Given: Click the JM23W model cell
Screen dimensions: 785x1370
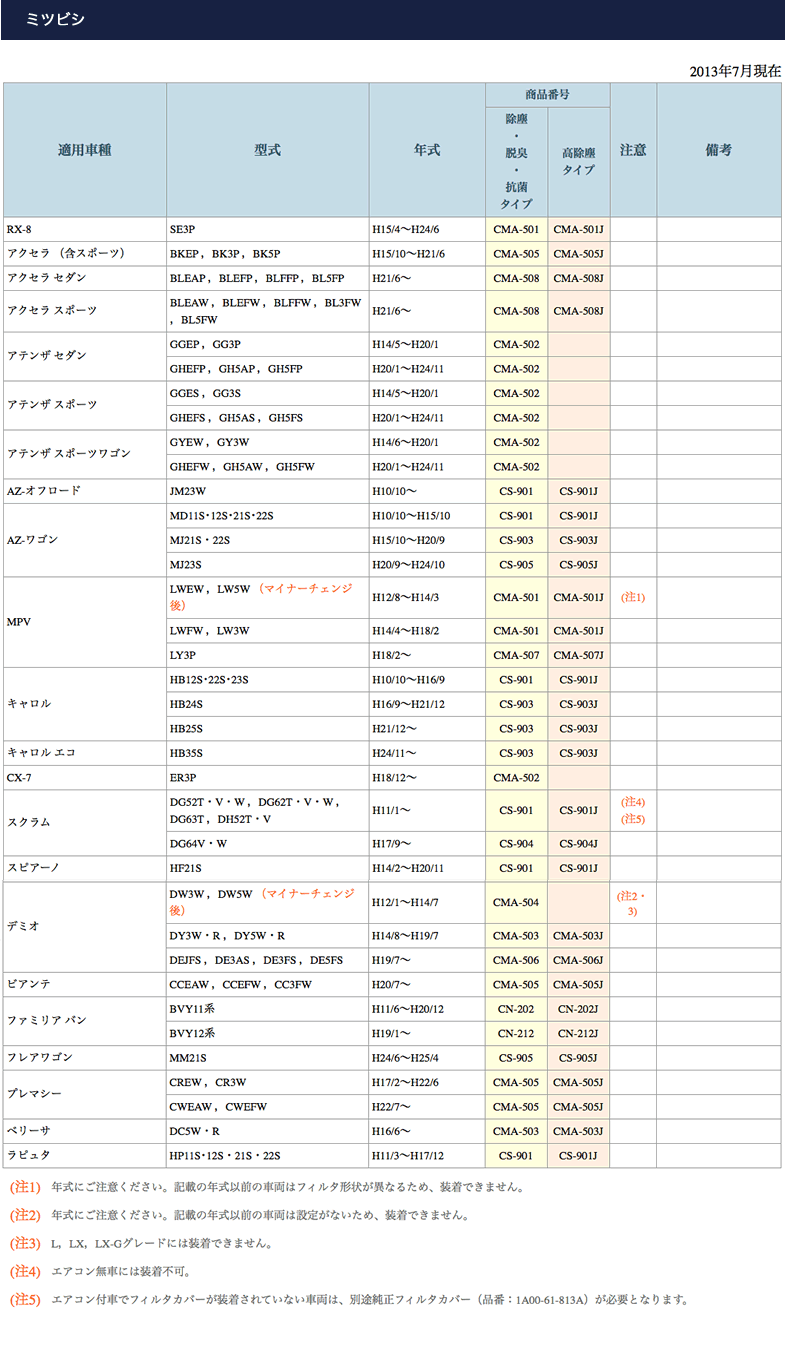Looking at the screenshot, I should point(268,491).
